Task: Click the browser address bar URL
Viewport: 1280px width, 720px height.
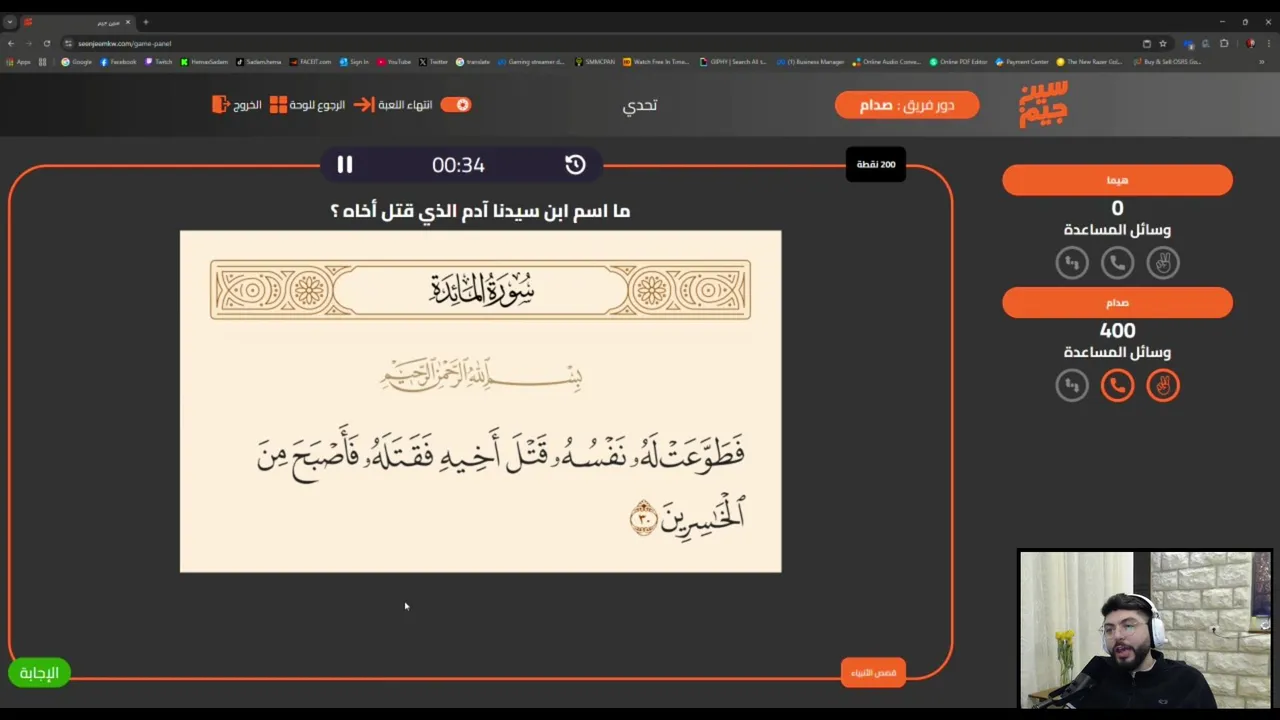Action: 125,43
